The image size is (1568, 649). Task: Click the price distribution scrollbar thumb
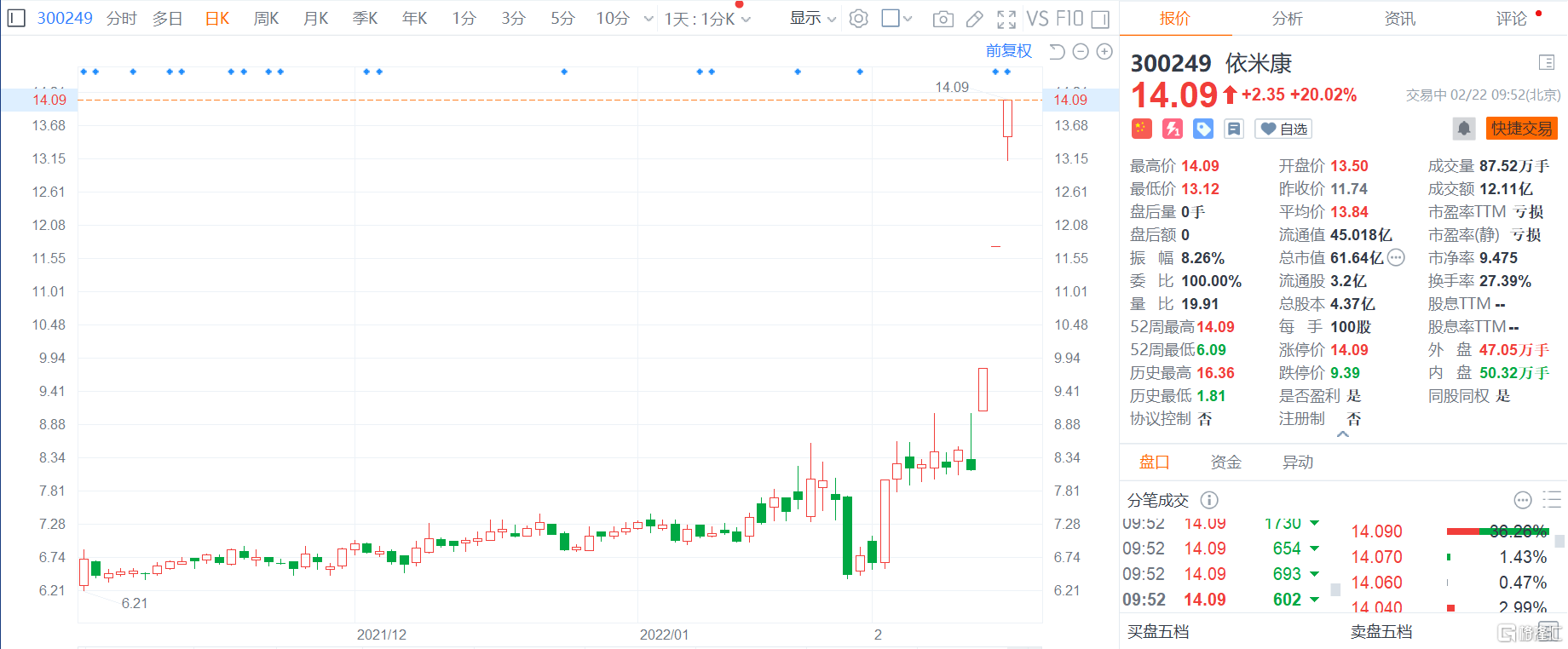[1559, 541]
